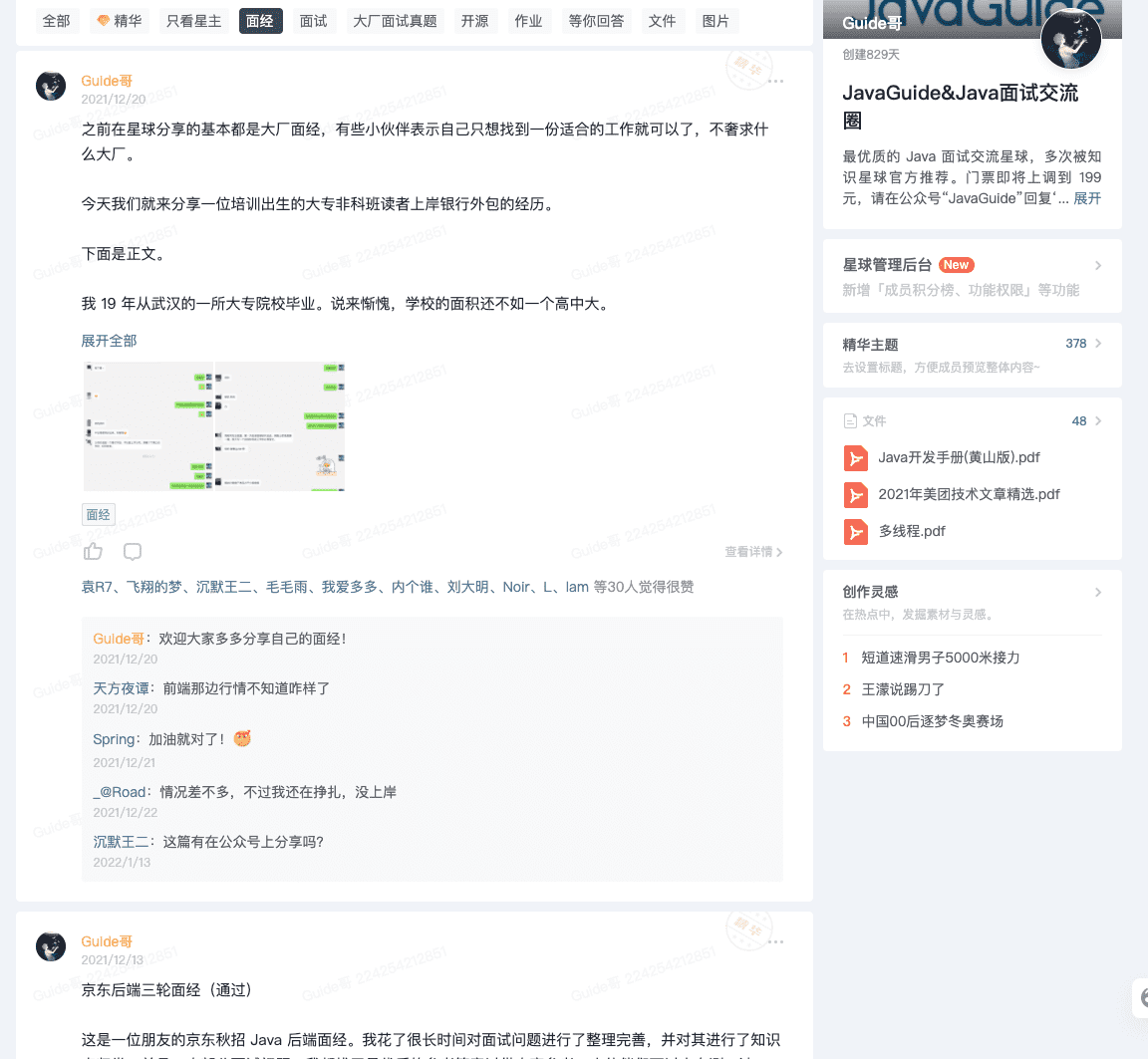The height and width of the screenshot is (1059, 1148).
Task: Open hot topic 王濛说踢刀了
Action: [x=903, y=689]
